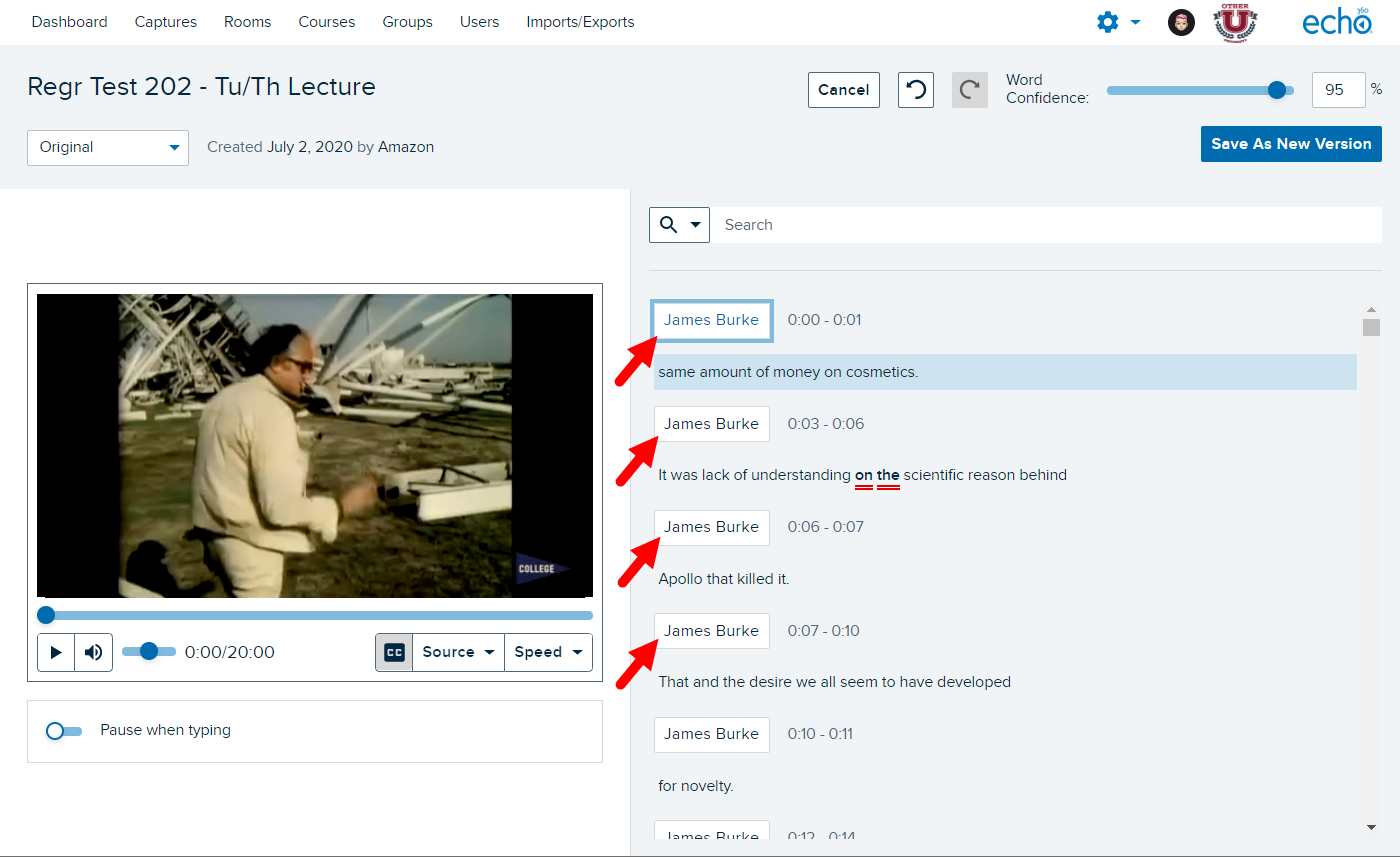Click the video progress bar
Viewport: 1400px width, 857px height.
pyautogui.click(x=315, y=615)
